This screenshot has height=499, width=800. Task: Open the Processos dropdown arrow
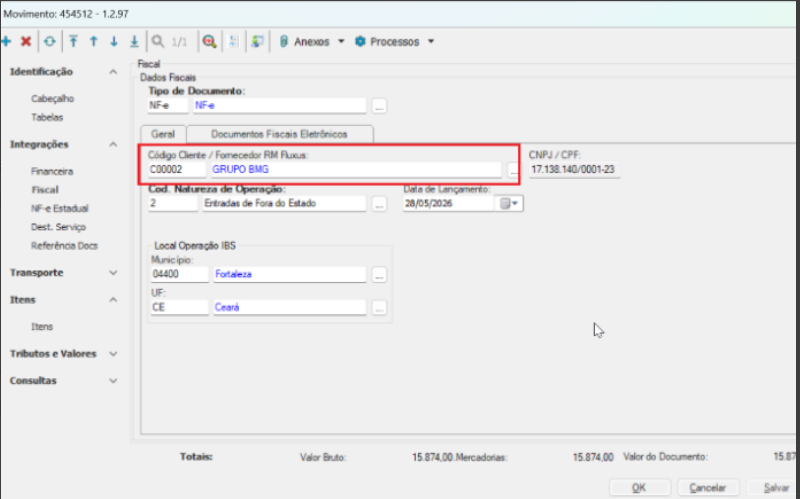pos(431,41)
